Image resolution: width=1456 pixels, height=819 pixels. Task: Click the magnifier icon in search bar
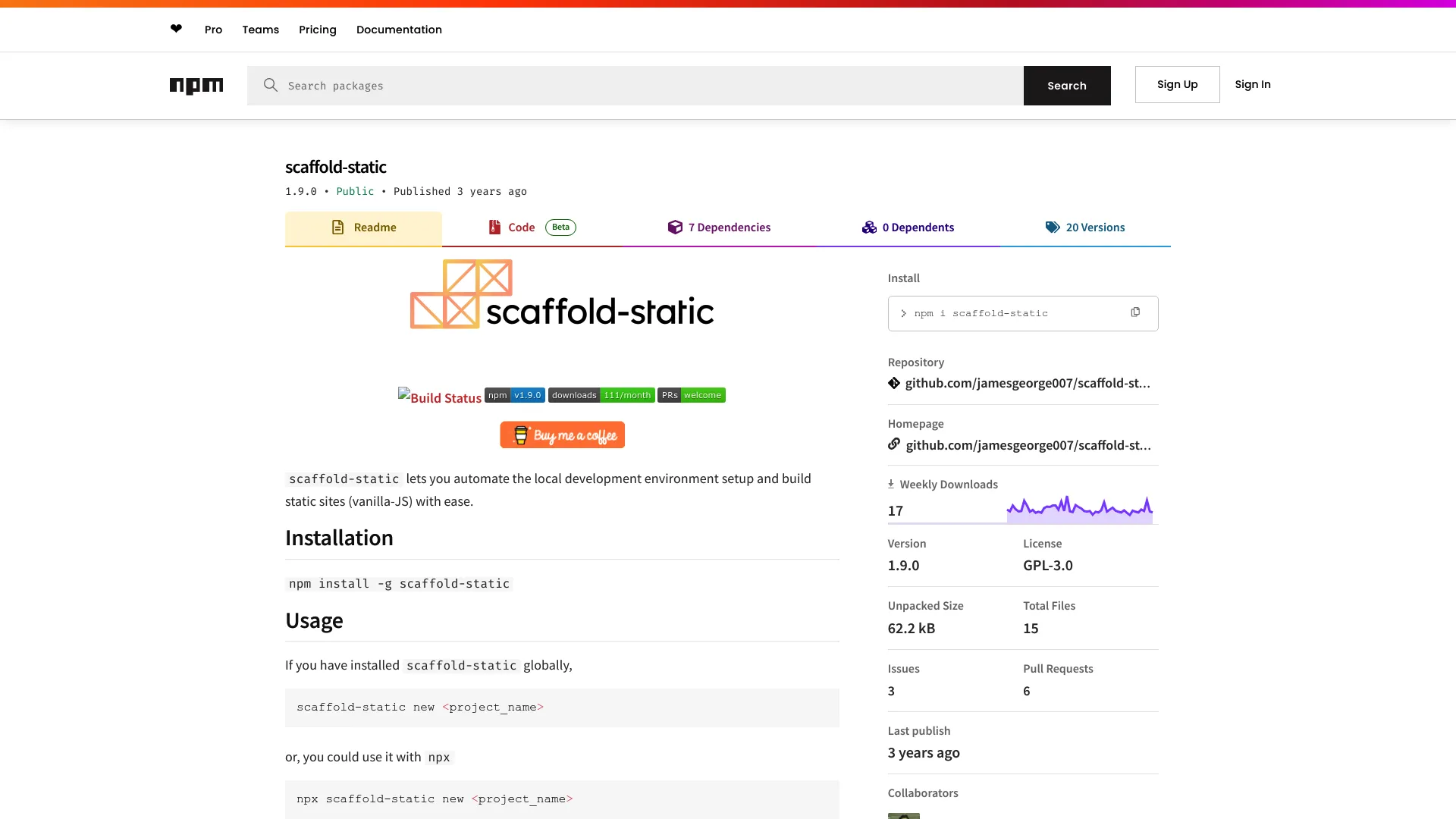point(271,85)
